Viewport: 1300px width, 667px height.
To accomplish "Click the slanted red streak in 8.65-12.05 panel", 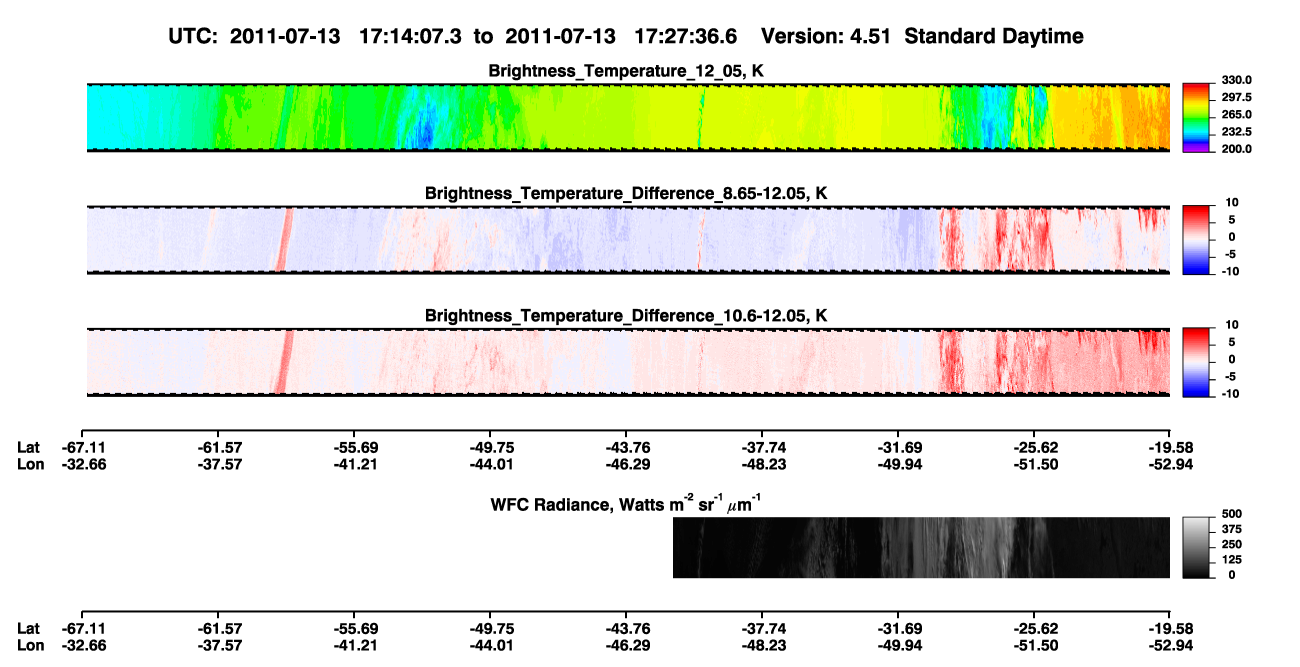I will [x=285, y=240].
